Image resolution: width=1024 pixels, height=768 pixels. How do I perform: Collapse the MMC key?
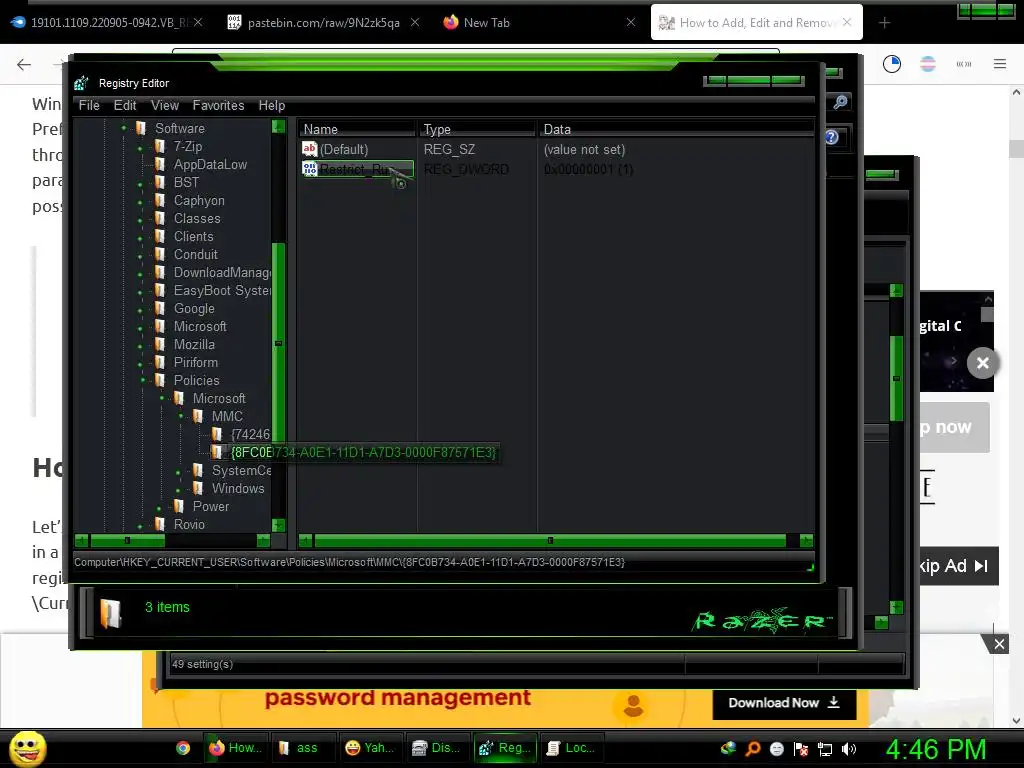coord(181,416)
